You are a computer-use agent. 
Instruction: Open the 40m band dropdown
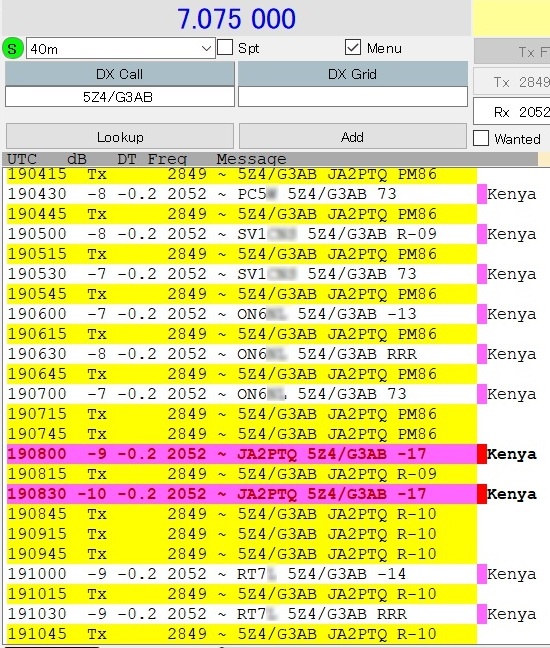point(121,48)
